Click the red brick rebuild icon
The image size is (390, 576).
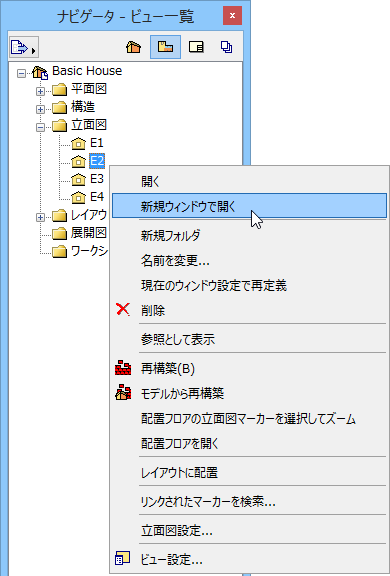123,368
